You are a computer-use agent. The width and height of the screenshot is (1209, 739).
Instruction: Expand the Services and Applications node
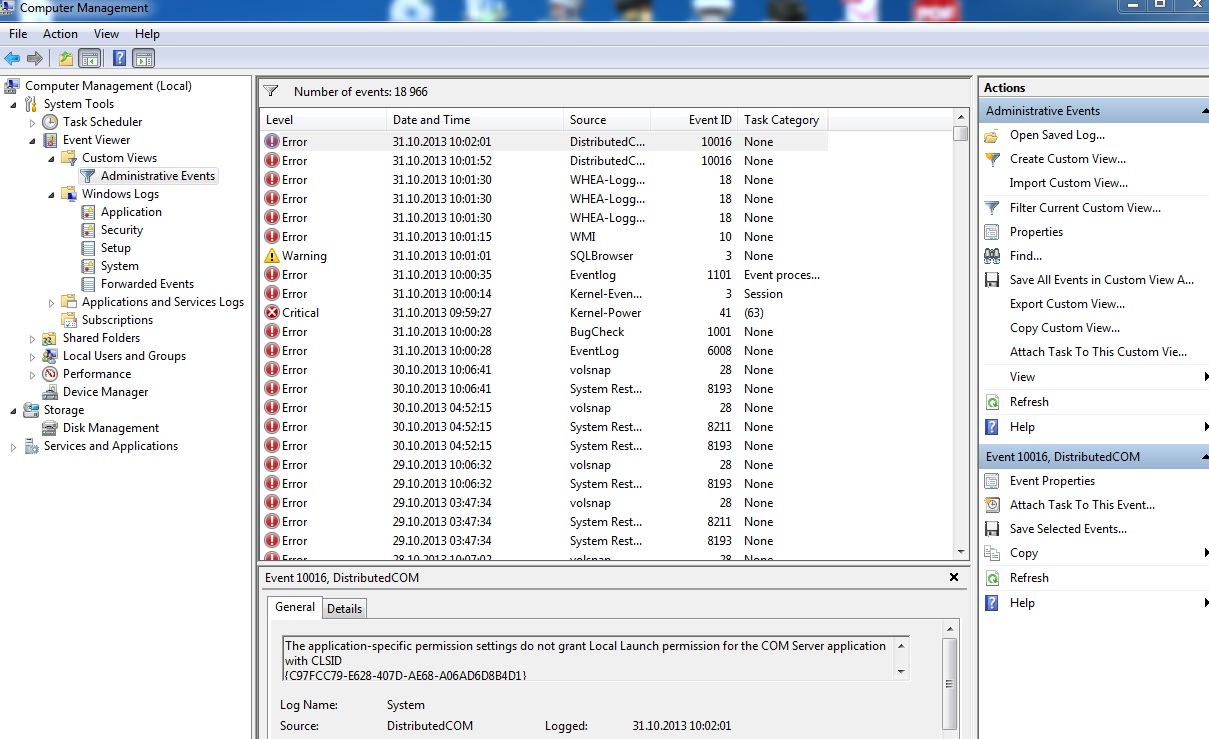tap(14, 446)
